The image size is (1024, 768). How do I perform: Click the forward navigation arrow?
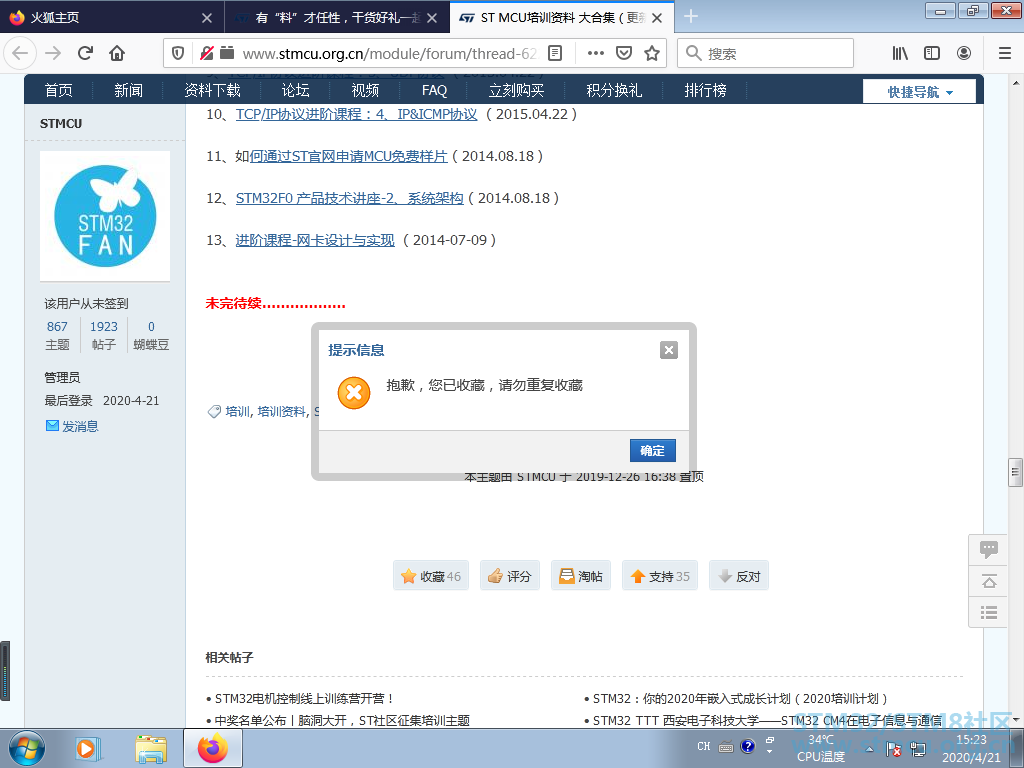53,54
